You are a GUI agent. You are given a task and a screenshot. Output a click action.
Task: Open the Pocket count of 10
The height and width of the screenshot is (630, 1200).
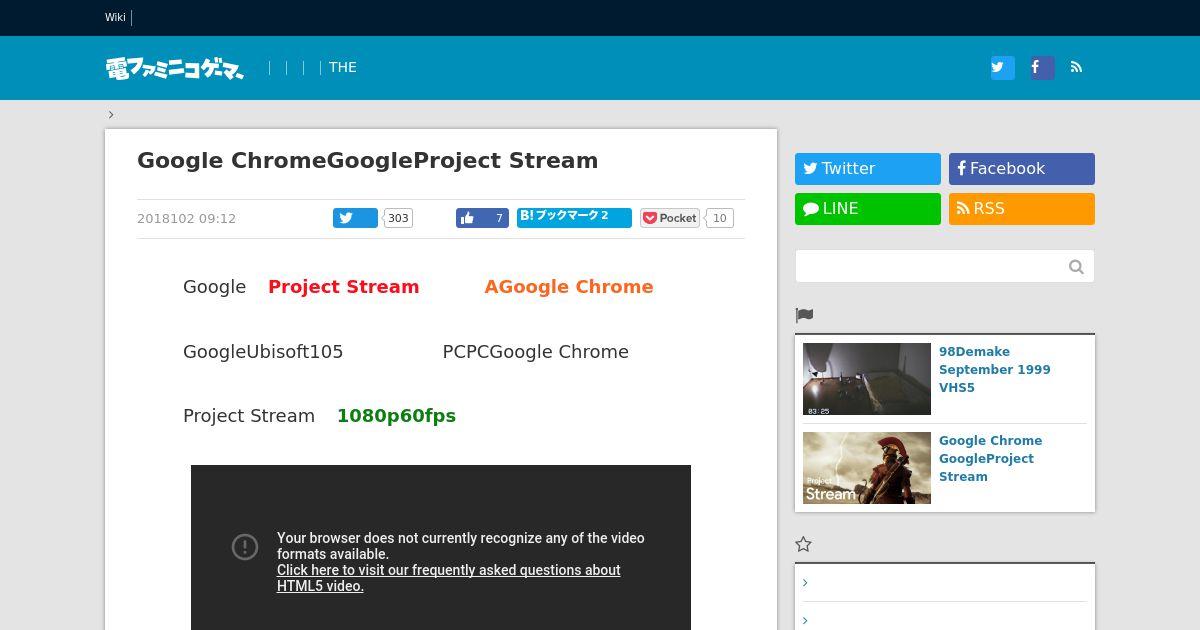coord(720,218)
